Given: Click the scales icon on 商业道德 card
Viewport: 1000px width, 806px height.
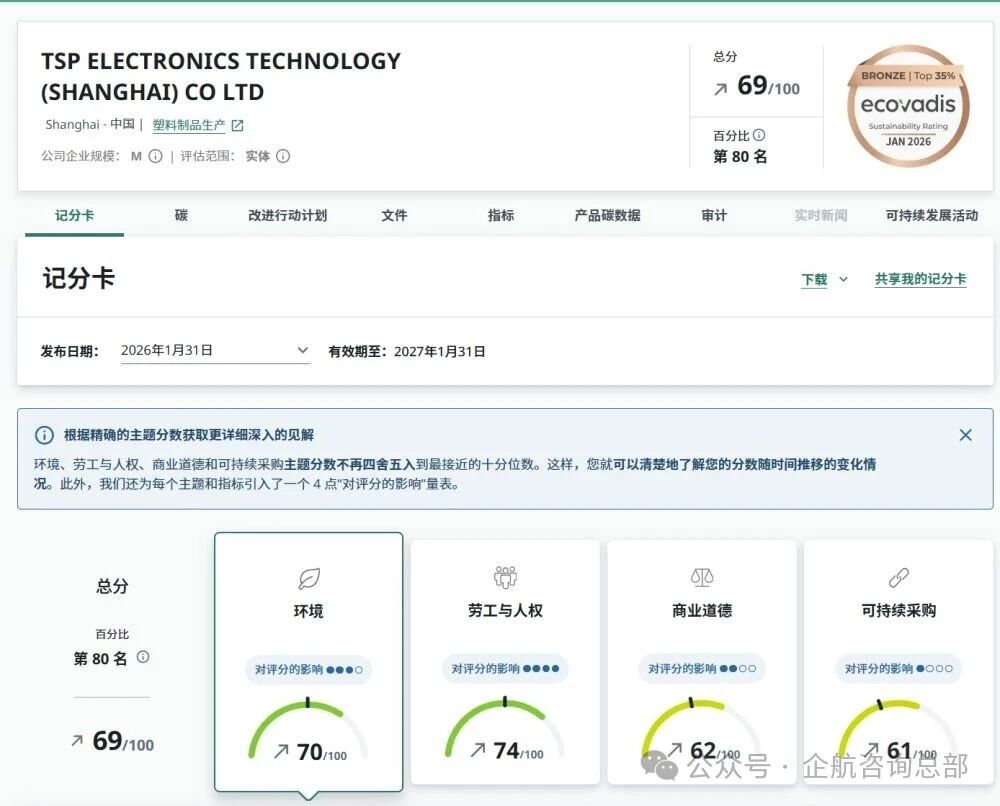Looking at the screenshot, I should pyautogui.click(x=702, y=578).
